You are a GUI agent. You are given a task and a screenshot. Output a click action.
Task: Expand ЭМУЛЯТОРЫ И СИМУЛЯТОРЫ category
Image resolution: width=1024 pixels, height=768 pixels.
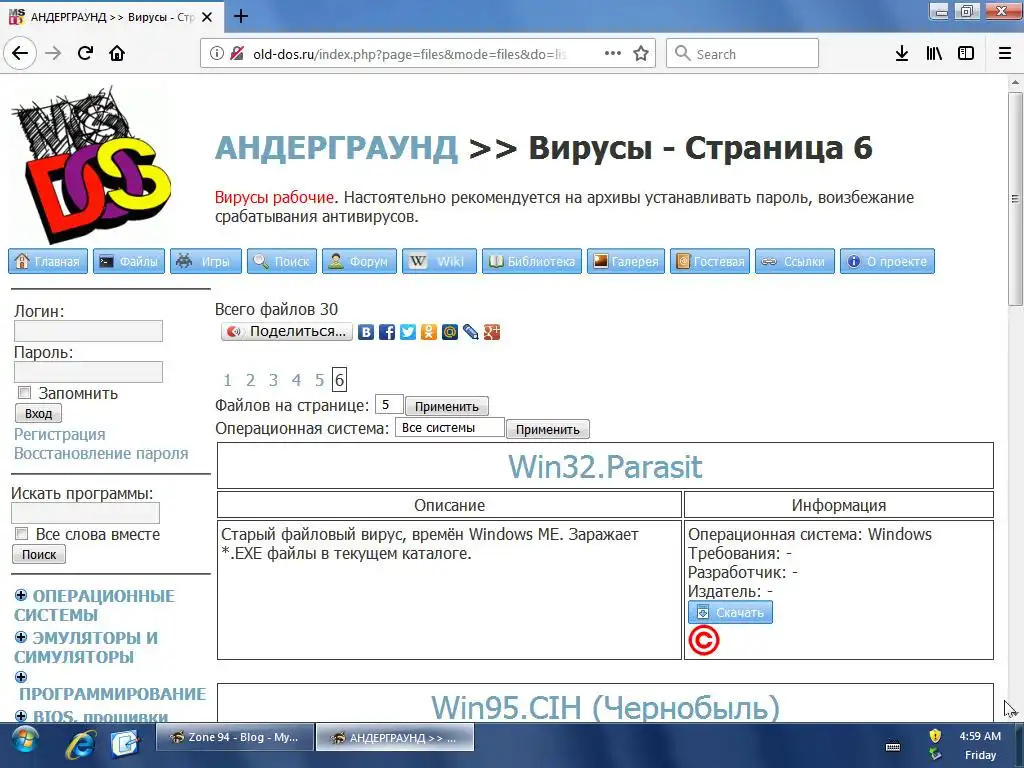(x=21, y=637)
